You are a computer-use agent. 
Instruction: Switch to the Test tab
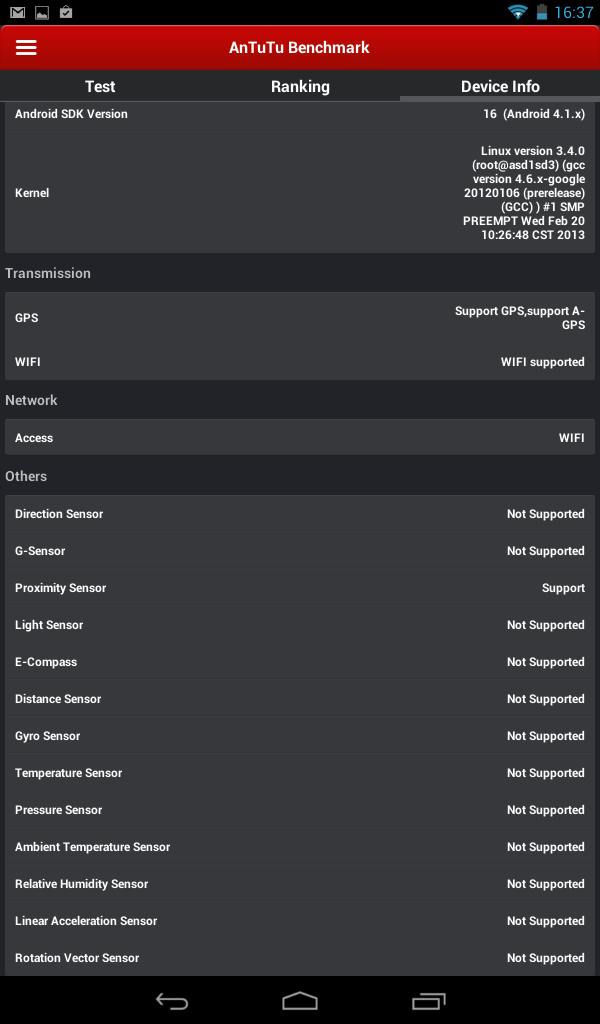point(100,87)
